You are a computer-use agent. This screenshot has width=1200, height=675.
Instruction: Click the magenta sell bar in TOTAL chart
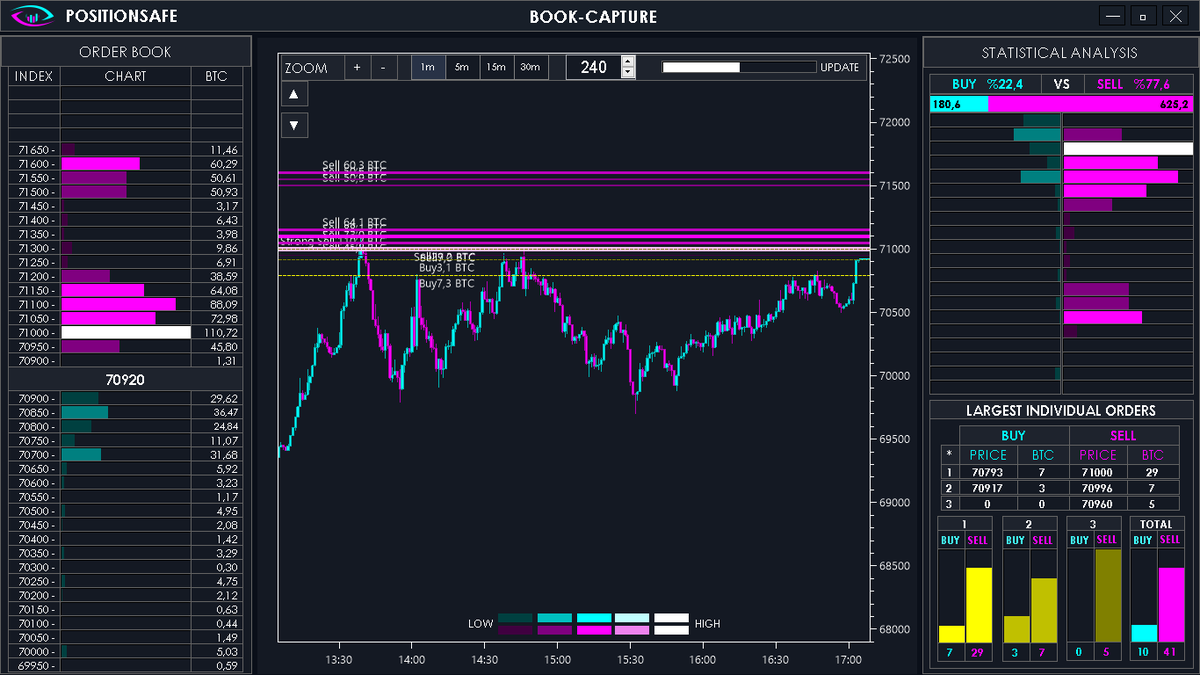[1171, 604]
